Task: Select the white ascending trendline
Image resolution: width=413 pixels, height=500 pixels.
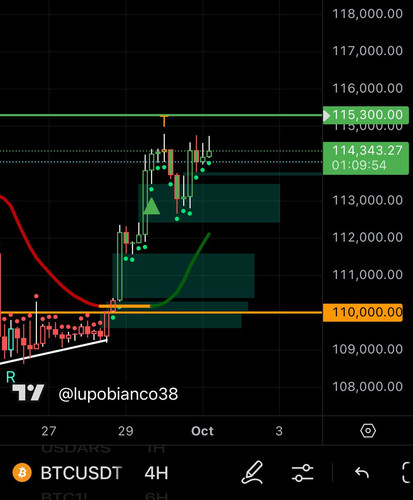Action: [x=53, y=351]
